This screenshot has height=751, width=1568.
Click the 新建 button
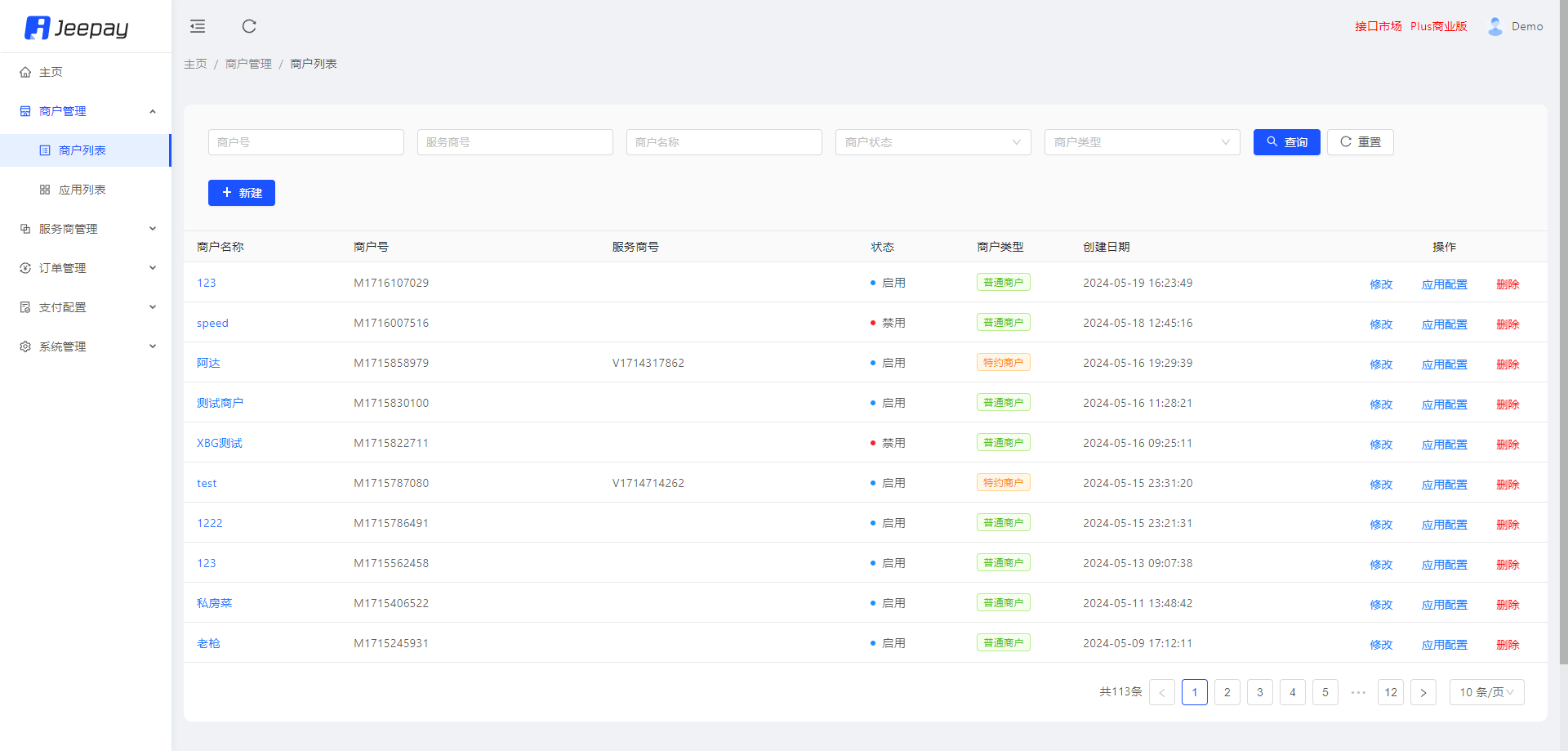coord(242,193)
